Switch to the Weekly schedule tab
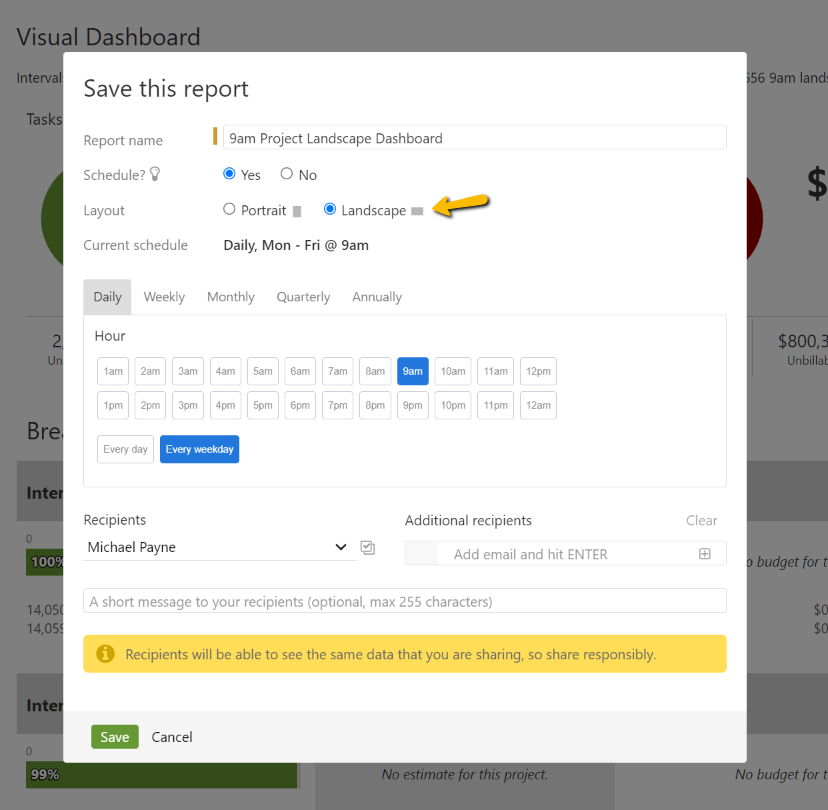 point(164,297)
